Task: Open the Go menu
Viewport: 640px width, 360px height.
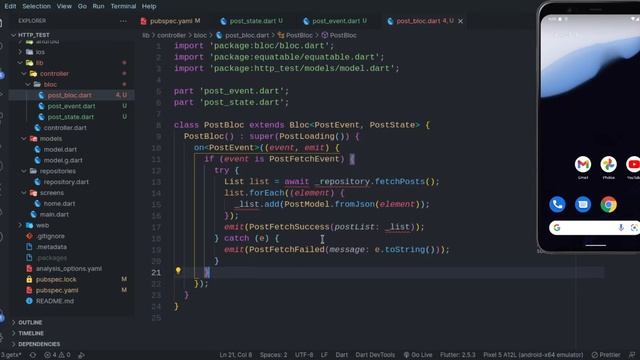Action: coord(82,6)
